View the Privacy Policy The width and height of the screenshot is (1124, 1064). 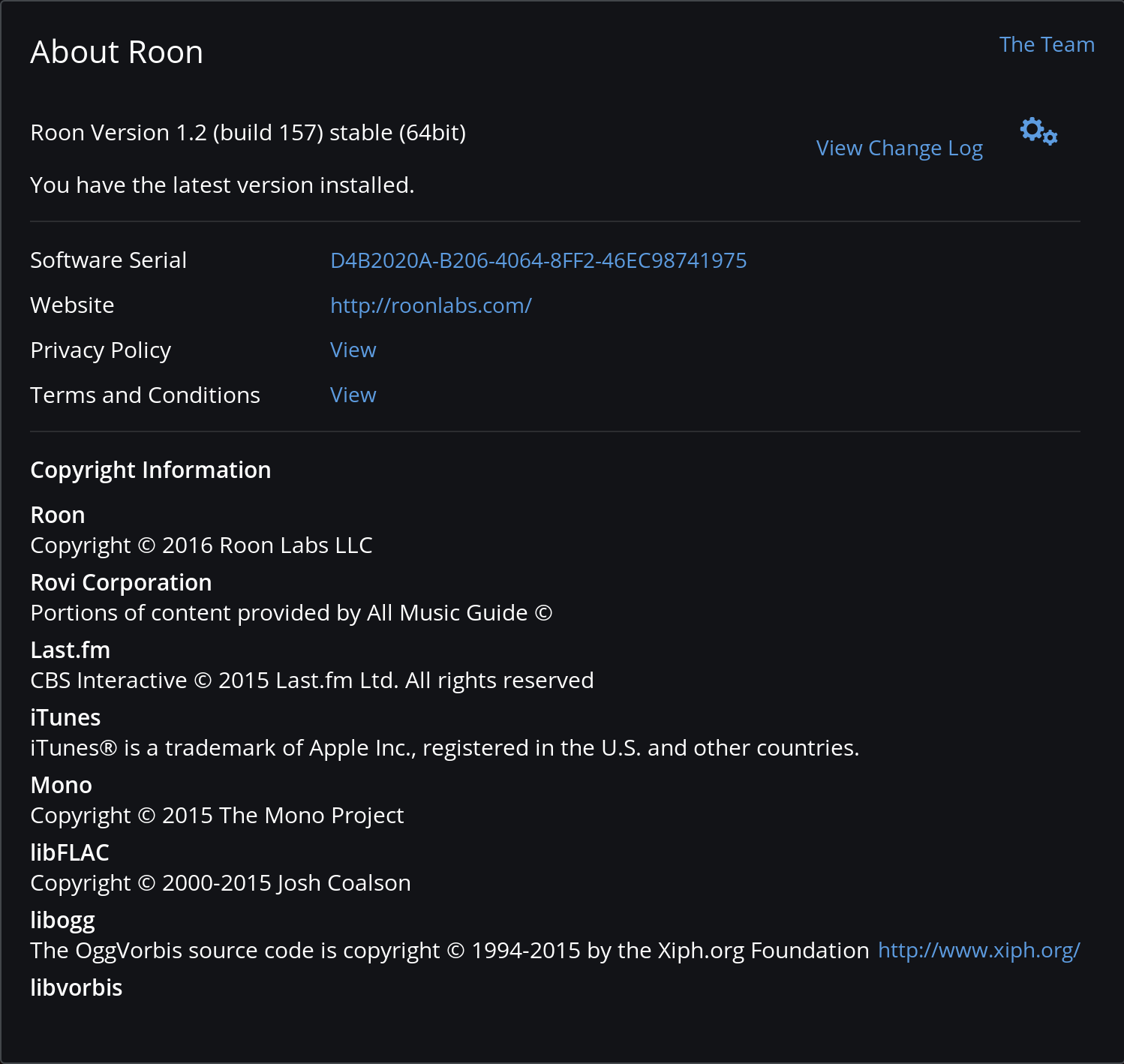tap(353, 350)
